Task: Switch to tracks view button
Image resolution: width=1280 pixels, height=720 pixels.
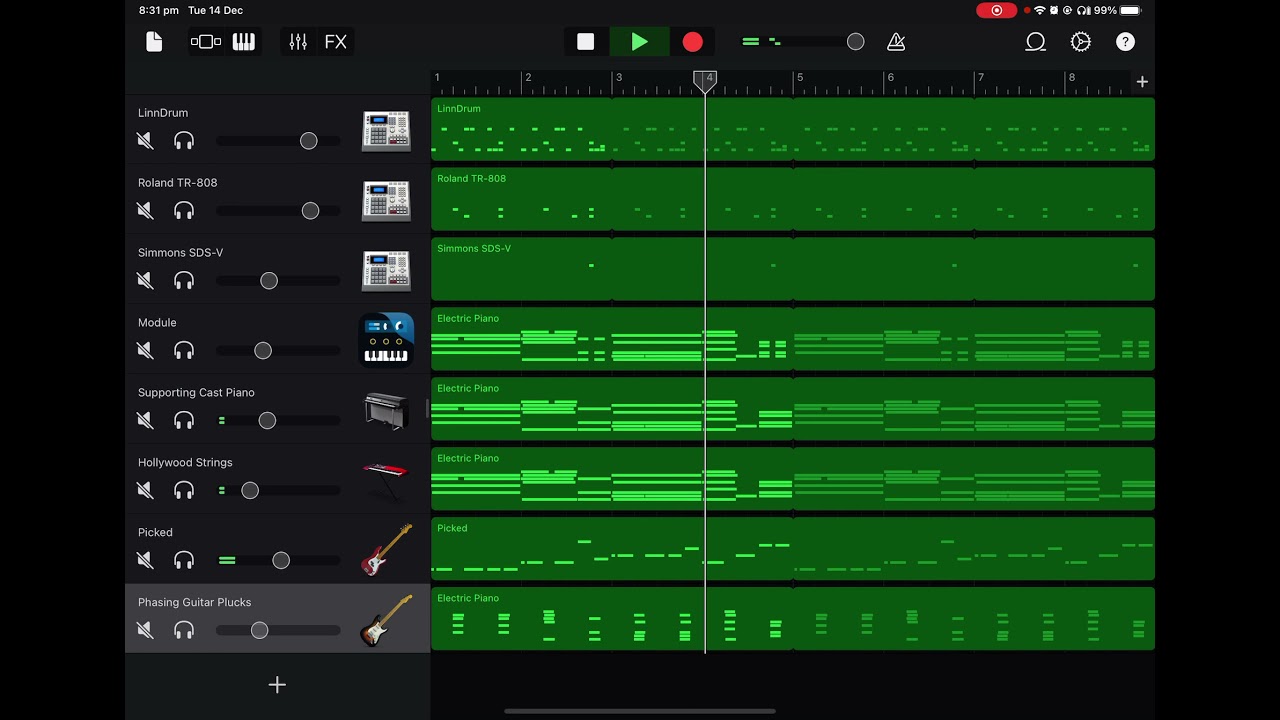Action: click(x=206, y=42)
